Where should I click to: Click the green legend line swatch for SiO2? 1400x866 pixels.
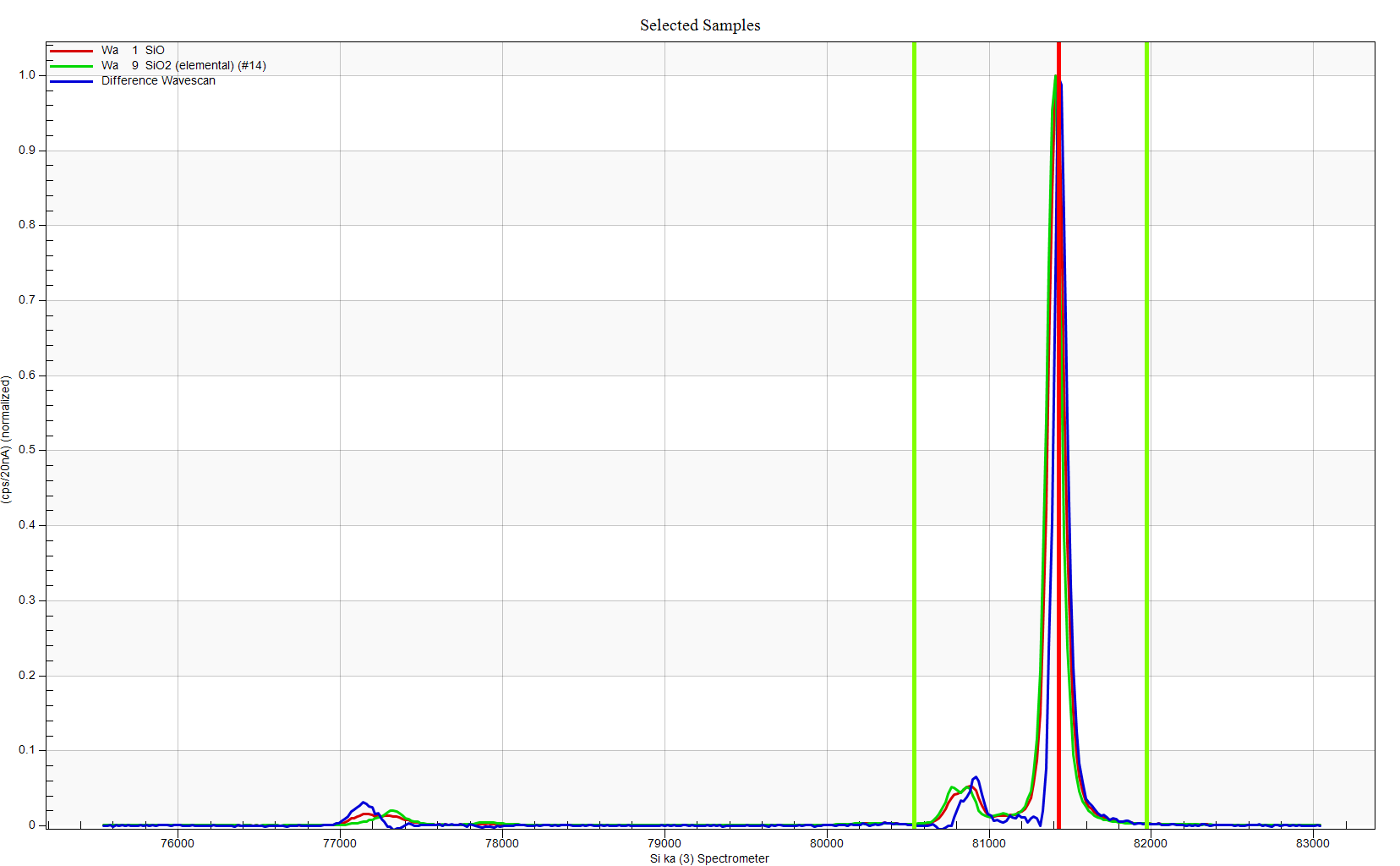(71, 66)
